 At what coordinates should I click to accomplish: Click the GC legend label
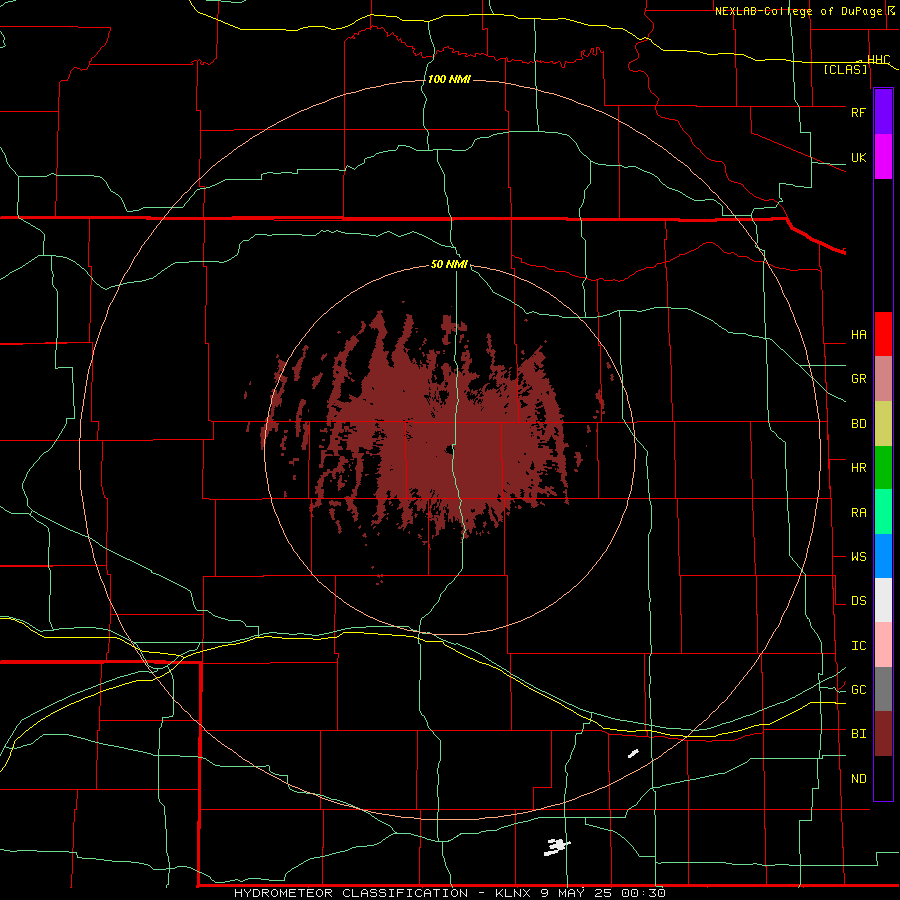(858, 690)
